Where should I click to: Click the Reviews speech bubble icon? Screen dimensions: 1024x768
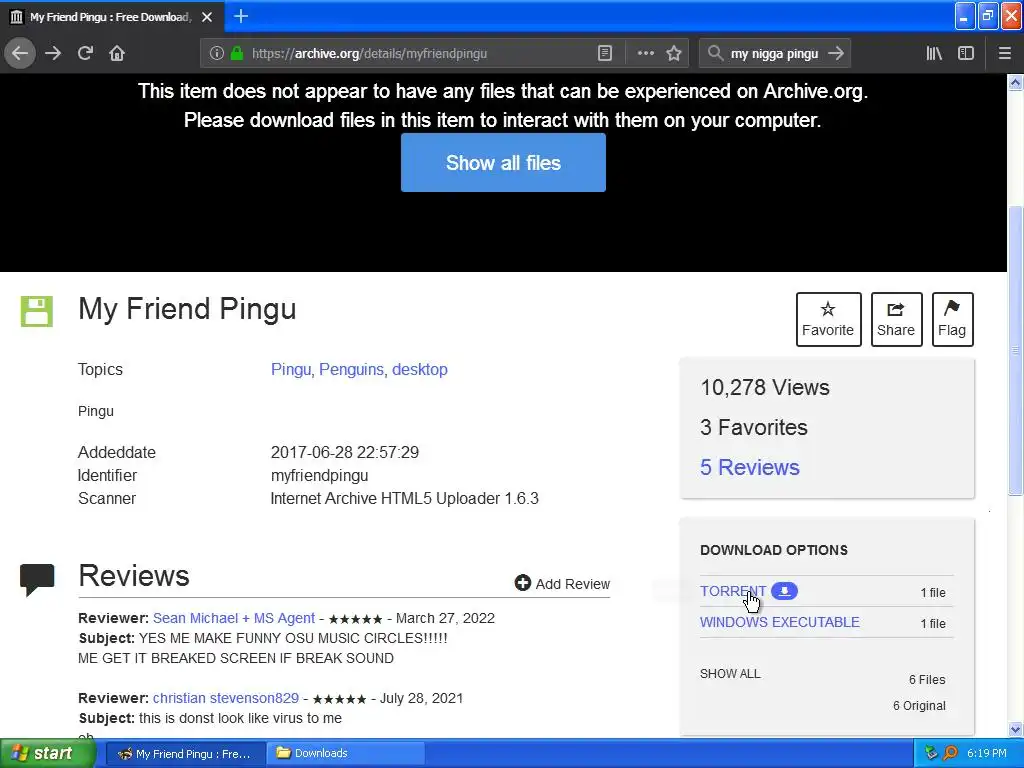pos(37,580)
